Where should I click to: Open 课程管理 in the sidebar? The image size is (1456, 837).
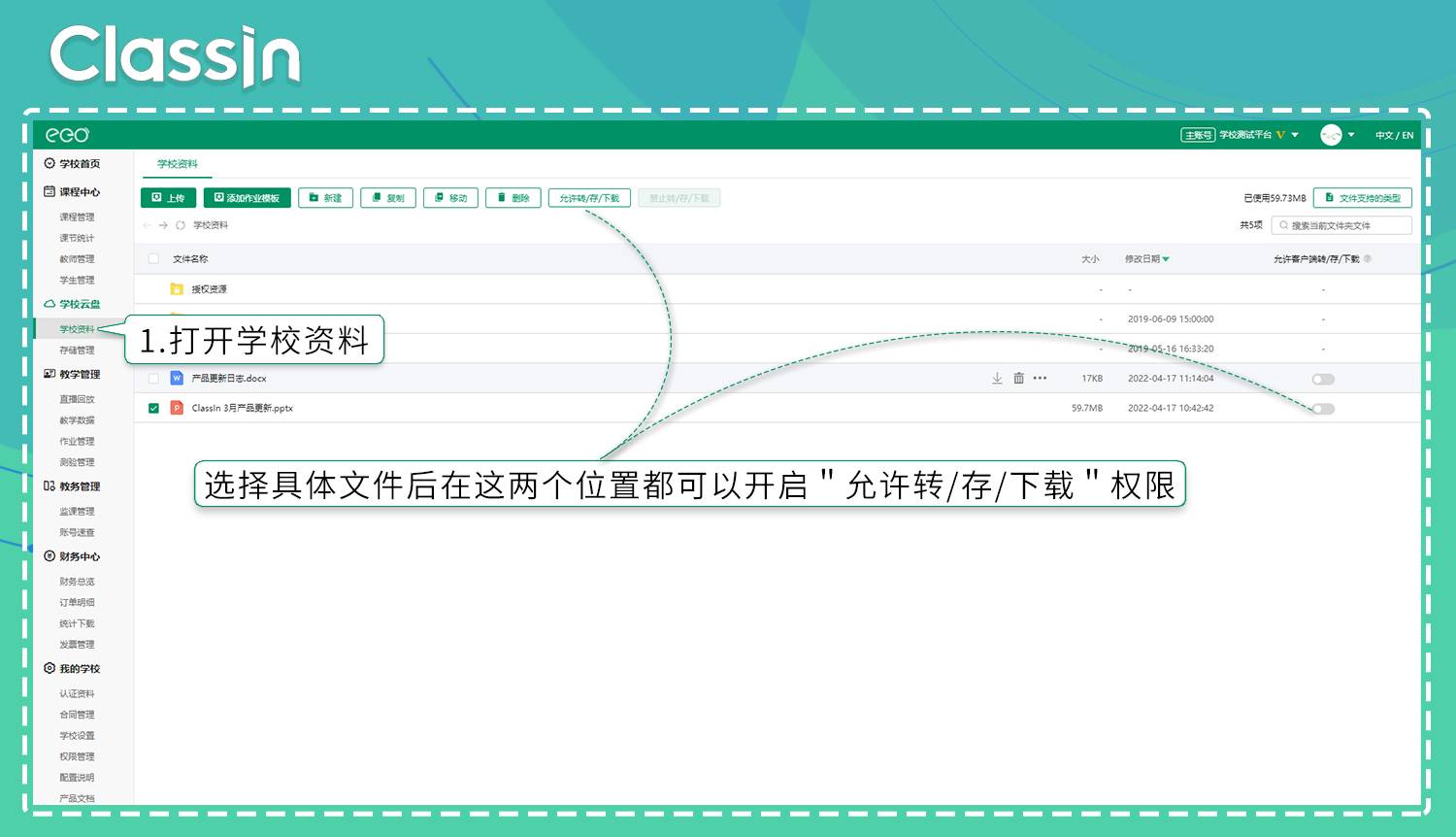click(77, 217)
